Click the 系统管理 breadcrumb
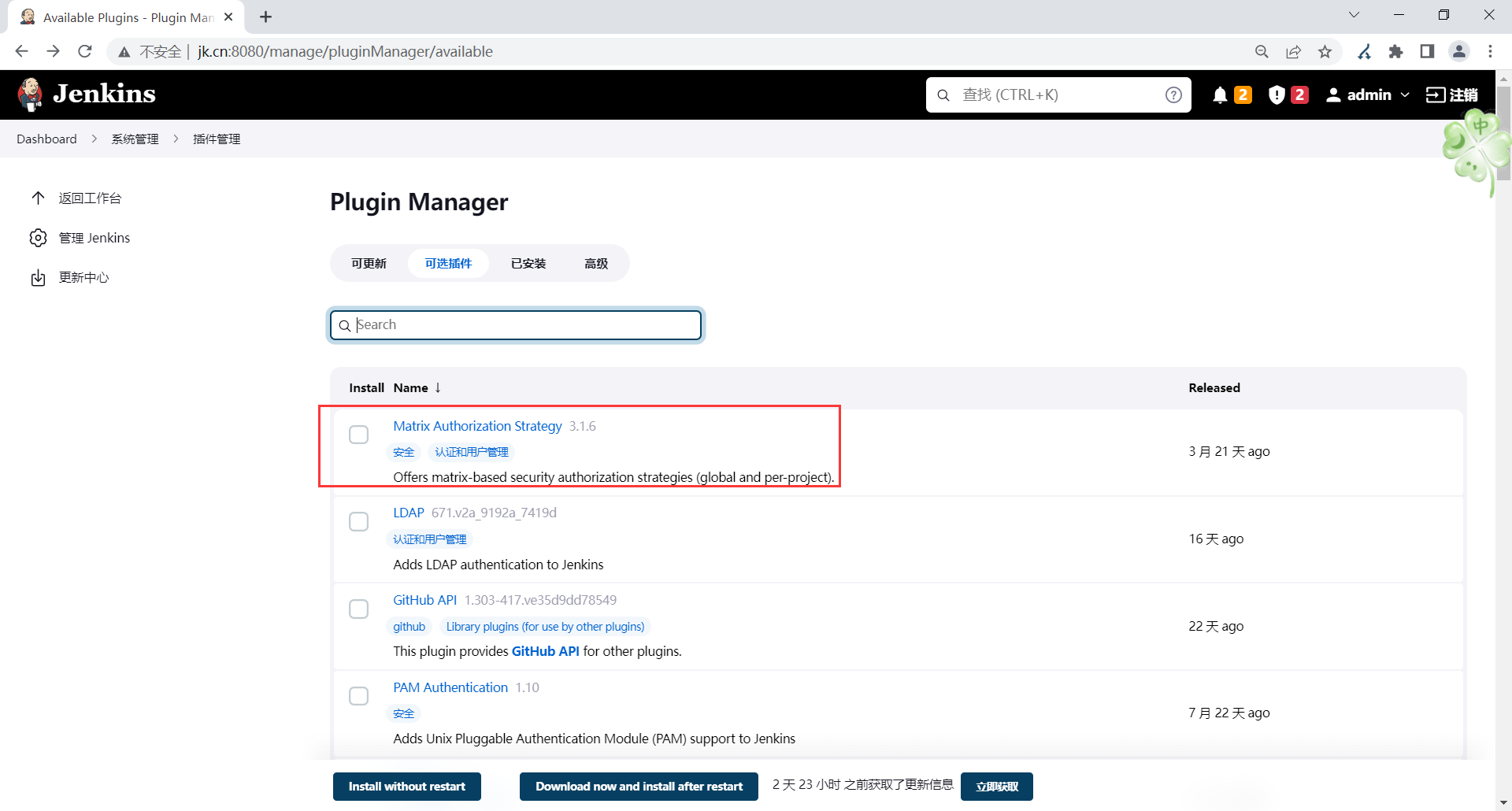 [135, 139]
